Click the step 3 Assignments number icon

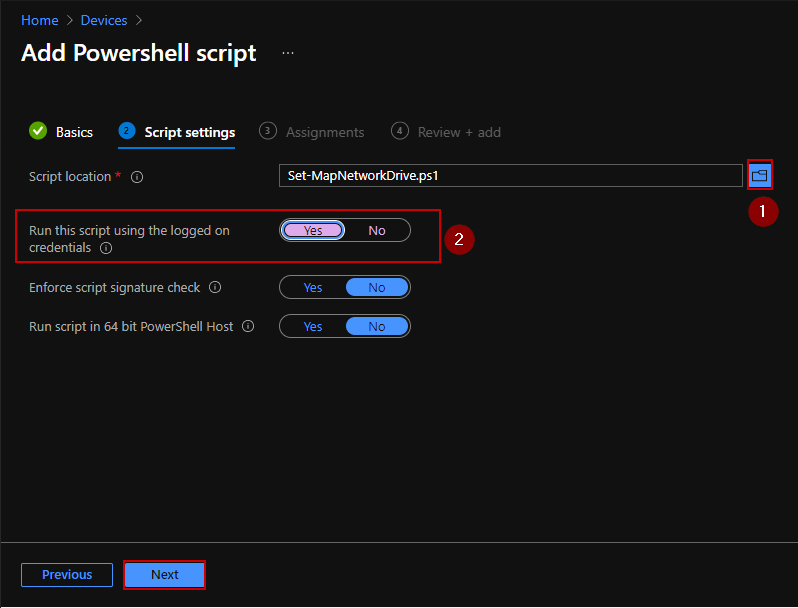click(x=267, y=131)
